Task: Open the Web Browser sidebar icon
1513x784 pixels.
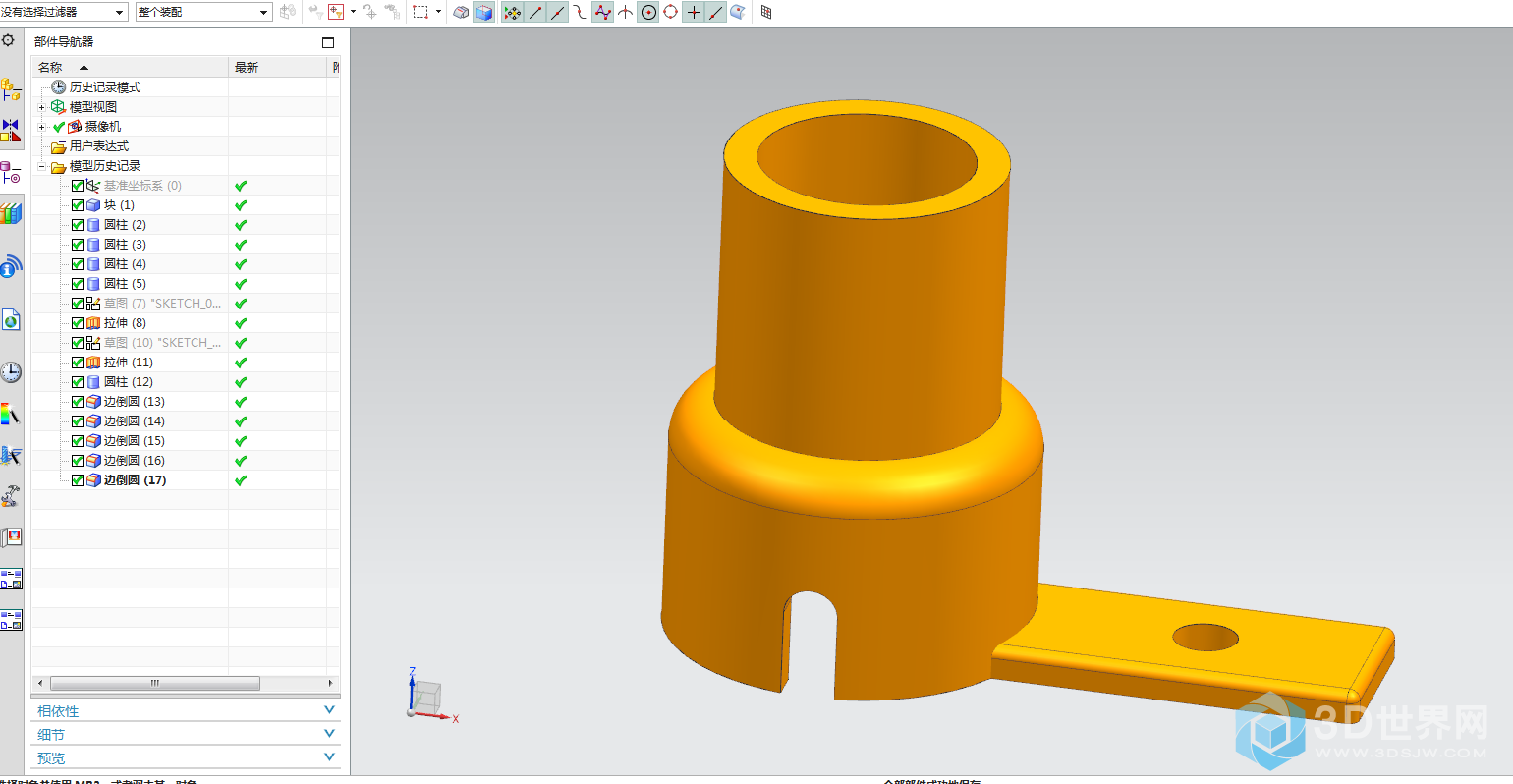Action: (x=11, y=320)
